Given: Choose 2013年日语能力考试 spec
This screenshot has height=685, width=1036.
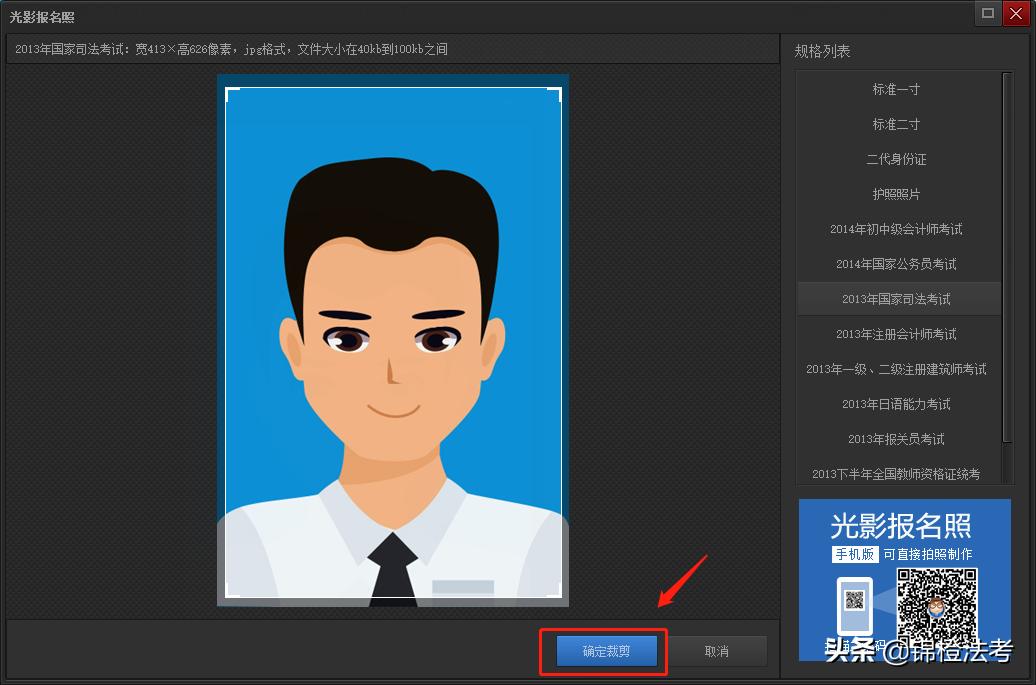Looking at the screenshot, I should (x=897, y=403).
